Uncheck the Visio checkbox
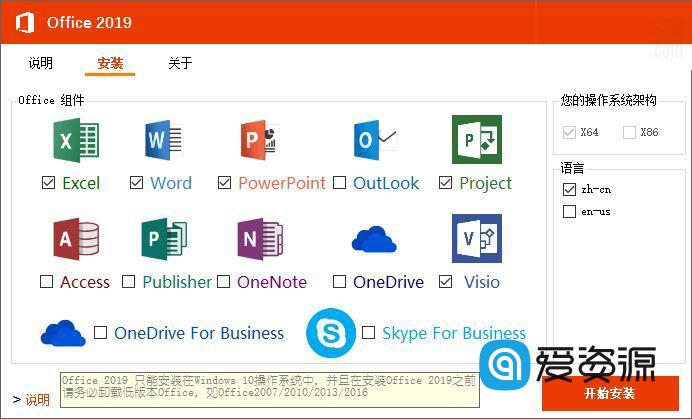Image resolution: width=692 pixels, height=419 pixels. 445,281
